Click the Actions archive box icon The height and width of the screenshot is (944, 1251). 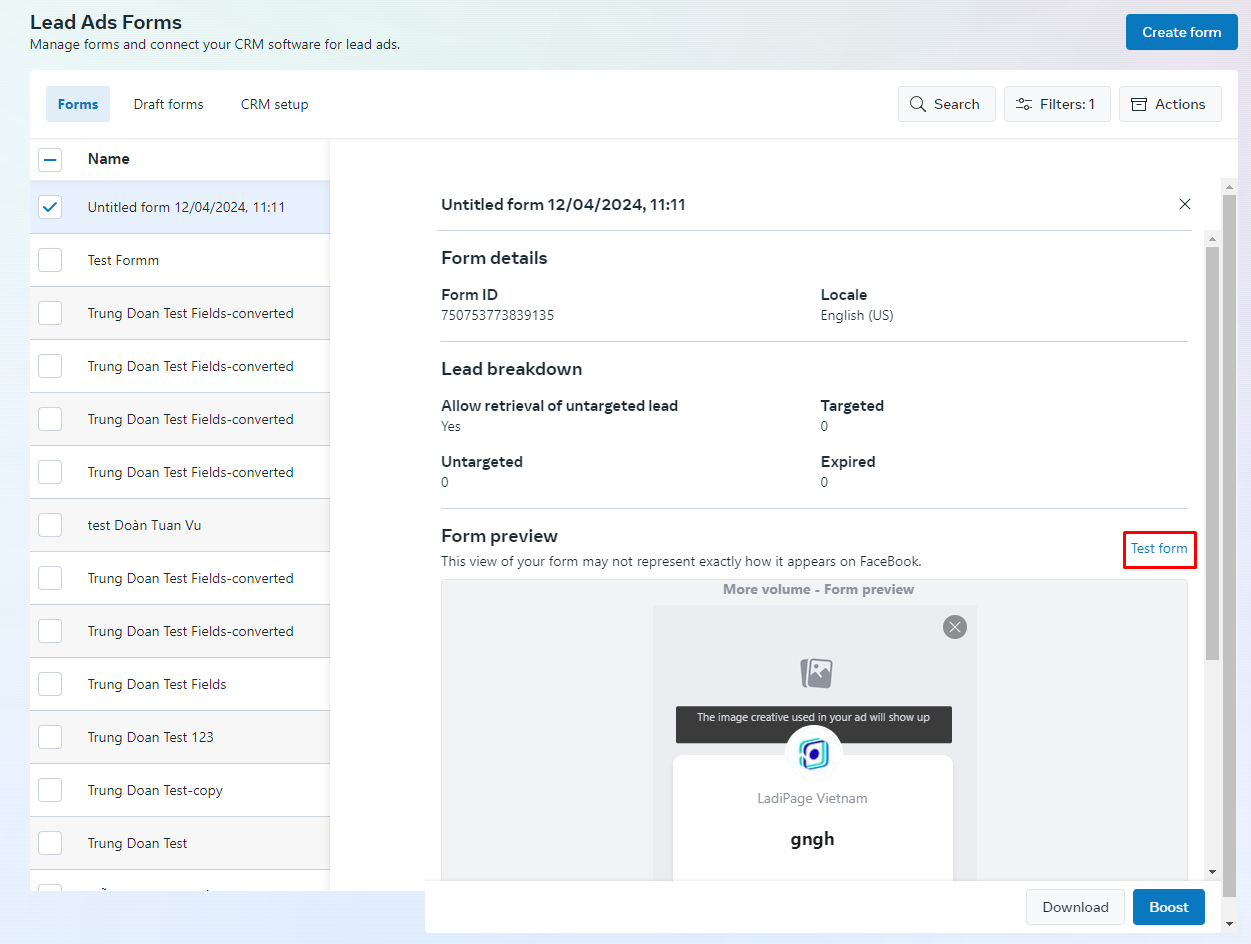1139,104
